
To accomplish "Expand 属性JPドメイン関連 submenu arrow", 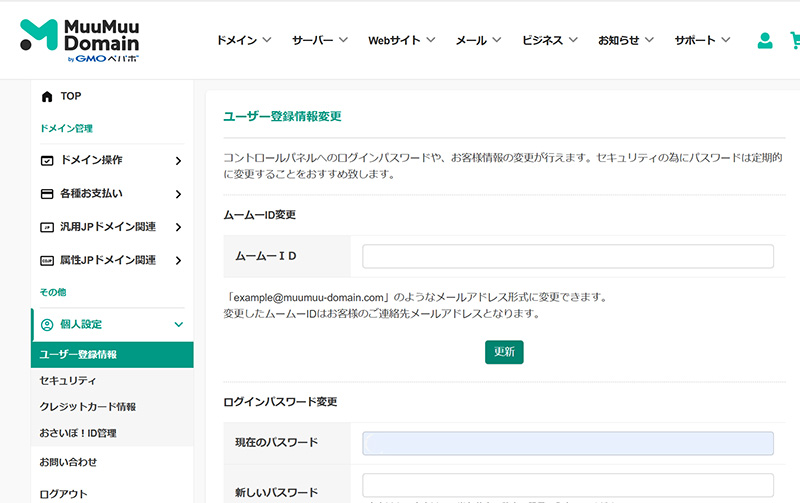I will (x=178, y=260).
